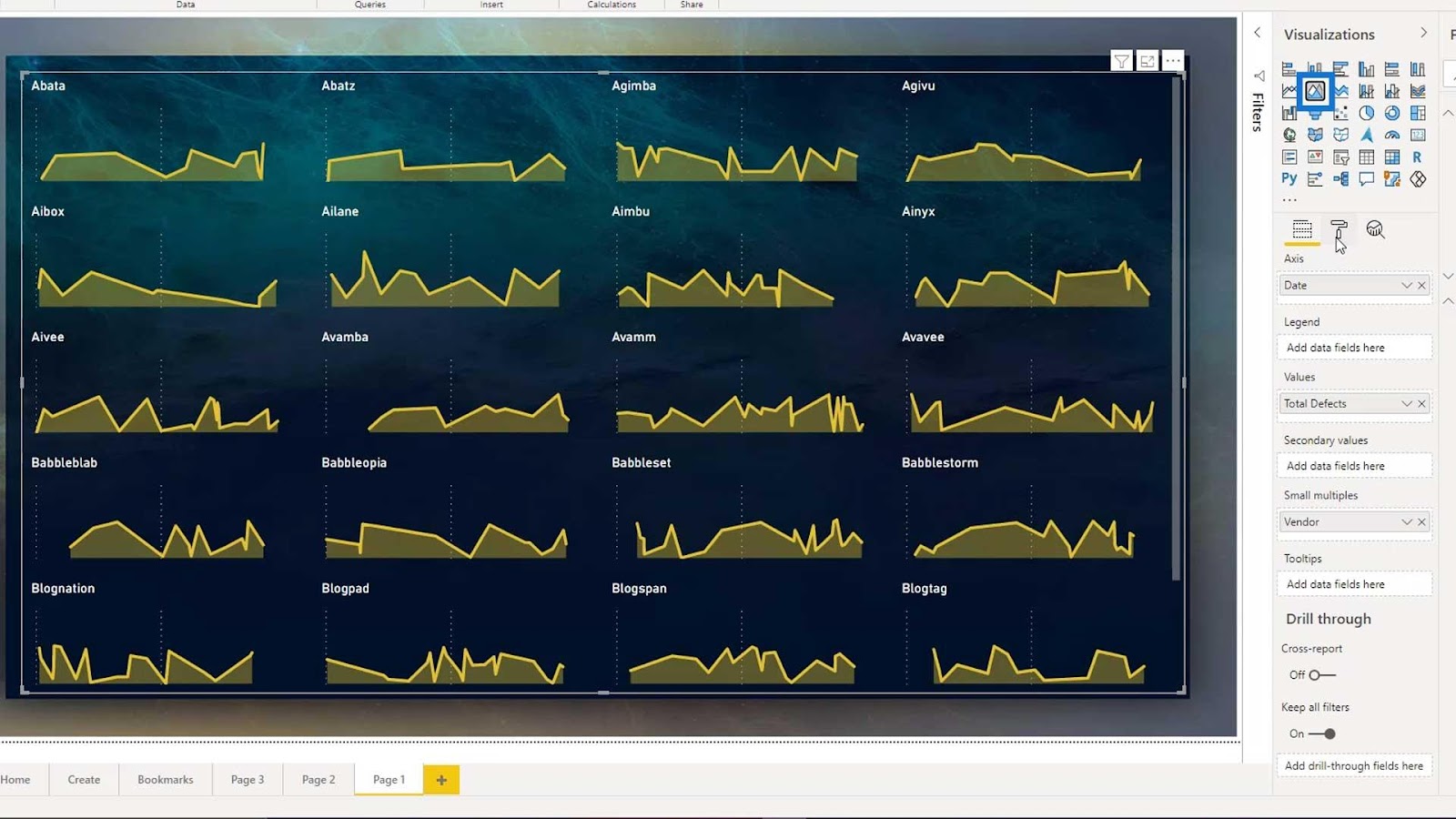This screenshot has height=819, width=1456.
Task: Select the clustered bar chart visual
Action: (x=1340, y=69)
